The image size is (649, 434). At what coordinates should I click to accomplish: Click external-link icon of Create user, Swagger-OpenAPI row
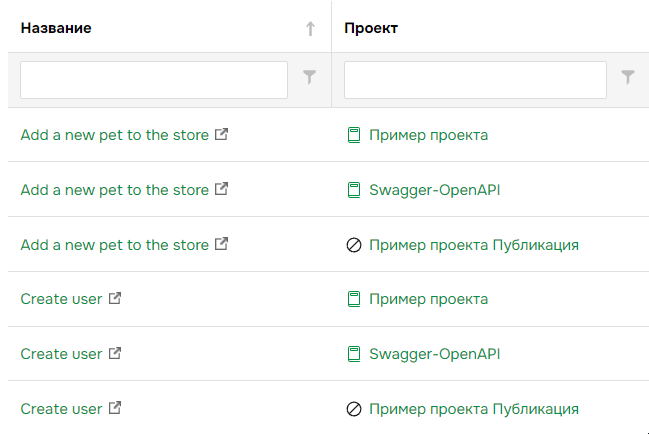[x=115, y=353]
